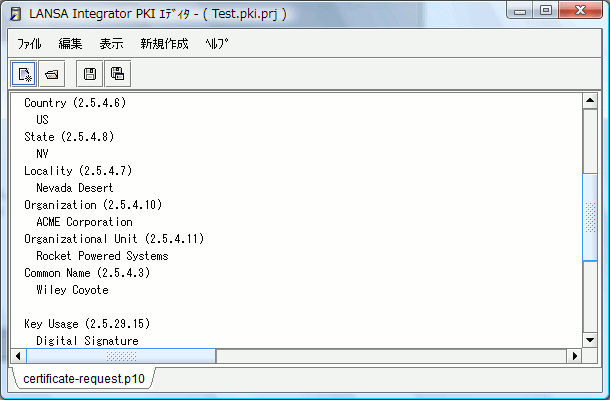Click the 'US' value line
The height and width of the screenshot is (400, 610).
42,119
